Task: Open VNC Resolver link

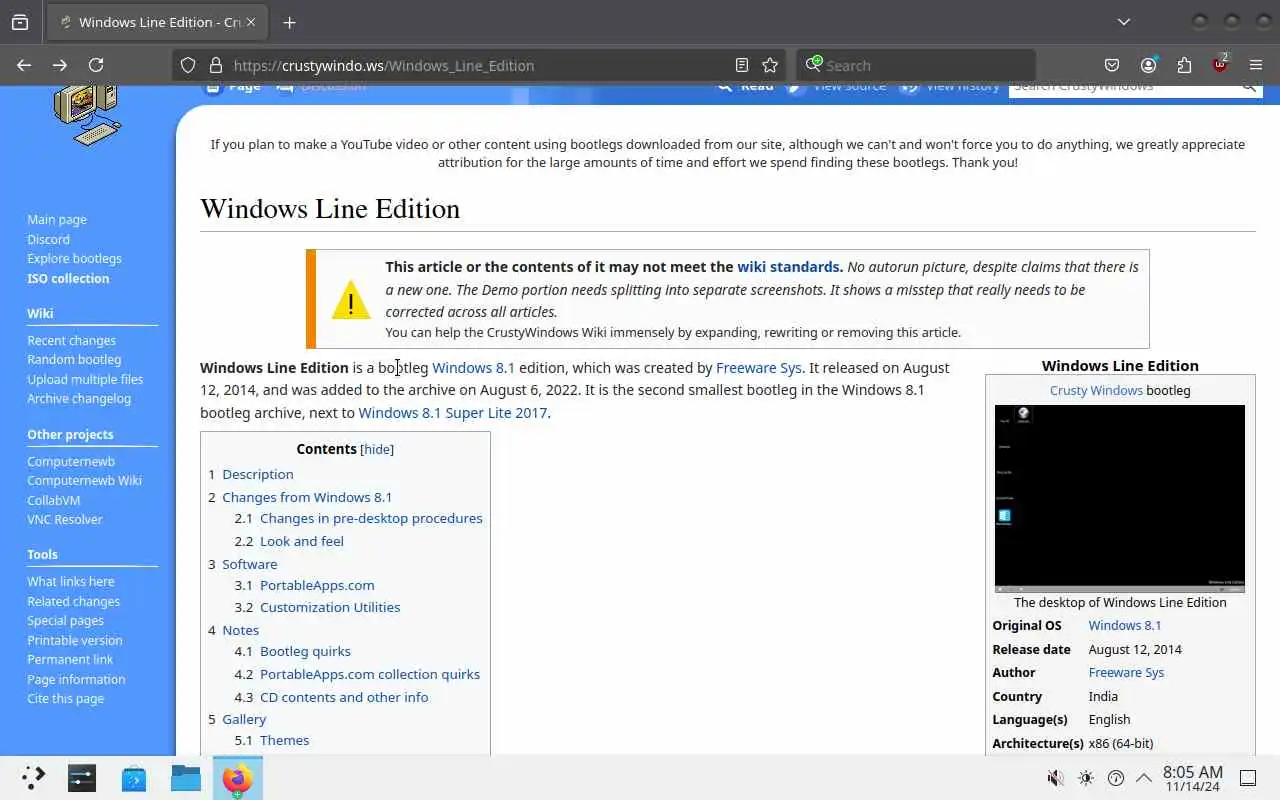Action: coord(65,520)
